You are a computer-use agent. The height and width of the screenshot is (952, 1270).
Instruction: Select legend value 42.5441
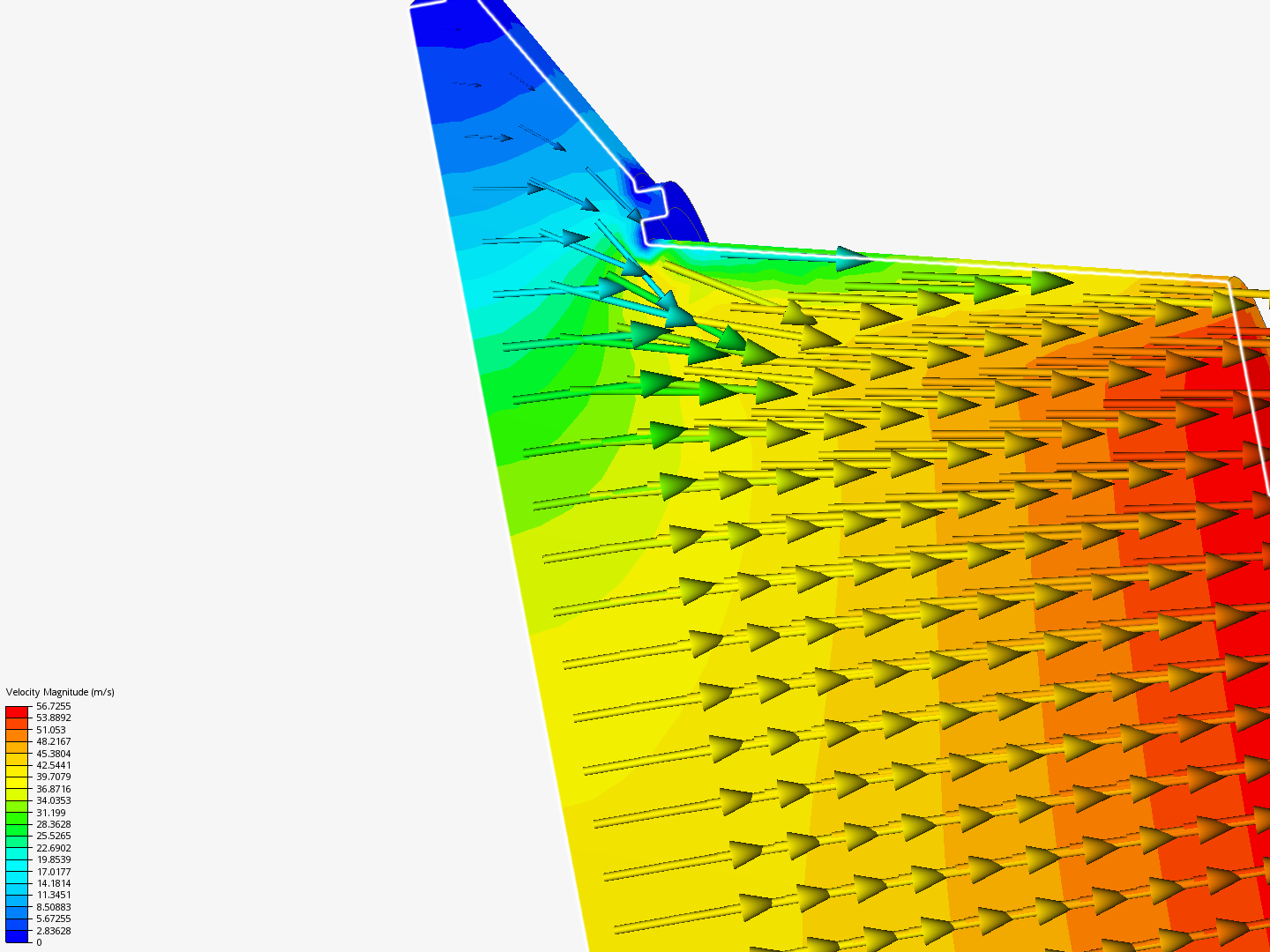pyautogui.click(x=53, y=765)
